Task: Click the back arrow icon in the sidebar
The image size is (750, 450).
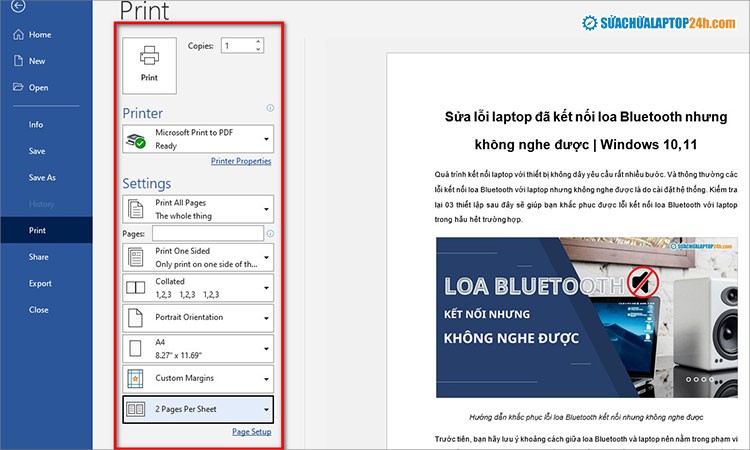Action: (18, 6)
